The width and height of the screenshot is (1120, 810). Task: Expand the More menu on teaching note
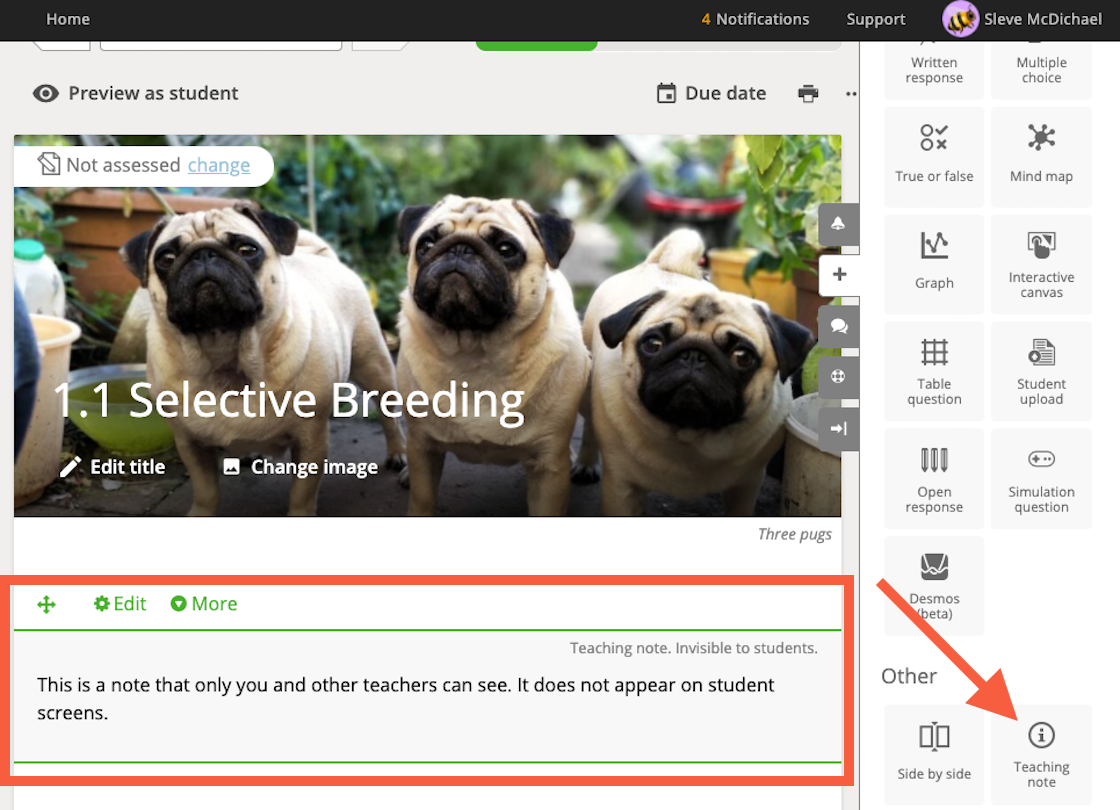[204, 604]
